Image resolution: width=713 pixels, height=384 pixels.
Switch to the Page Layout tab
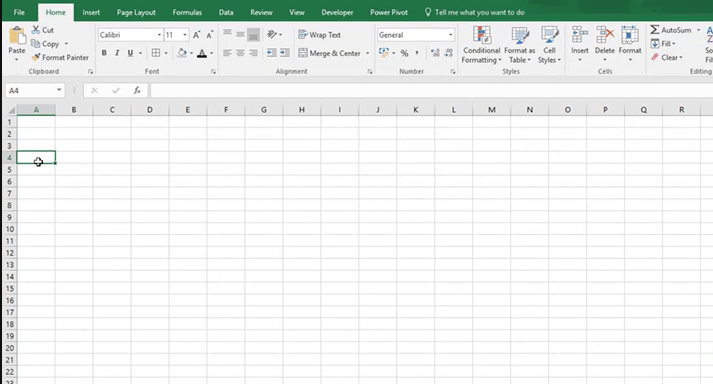tap(136, 12)
